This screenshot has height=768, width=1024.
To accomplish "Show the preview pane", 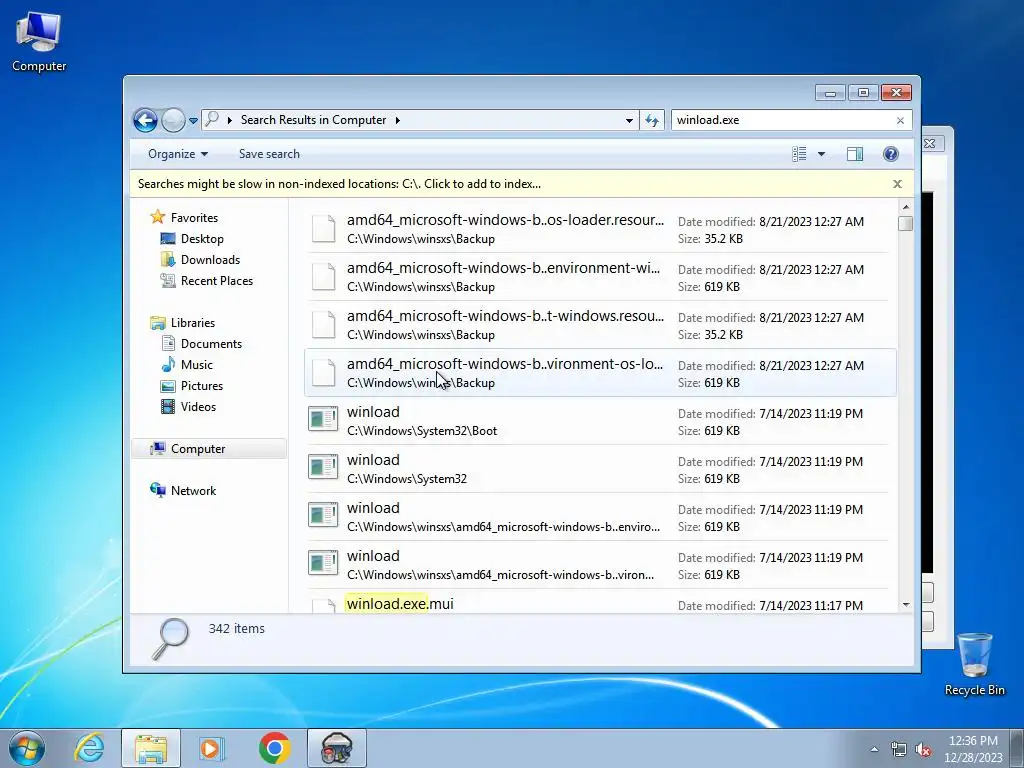I will pyautogui.click(x=855, y=154).
